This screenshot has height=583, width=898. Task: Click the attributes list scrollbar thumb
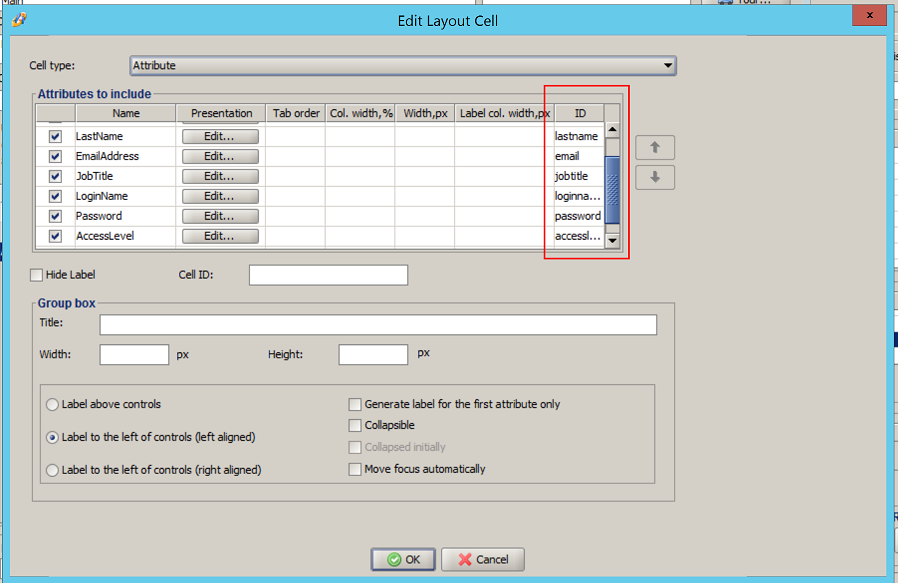[x=612, y=190]
